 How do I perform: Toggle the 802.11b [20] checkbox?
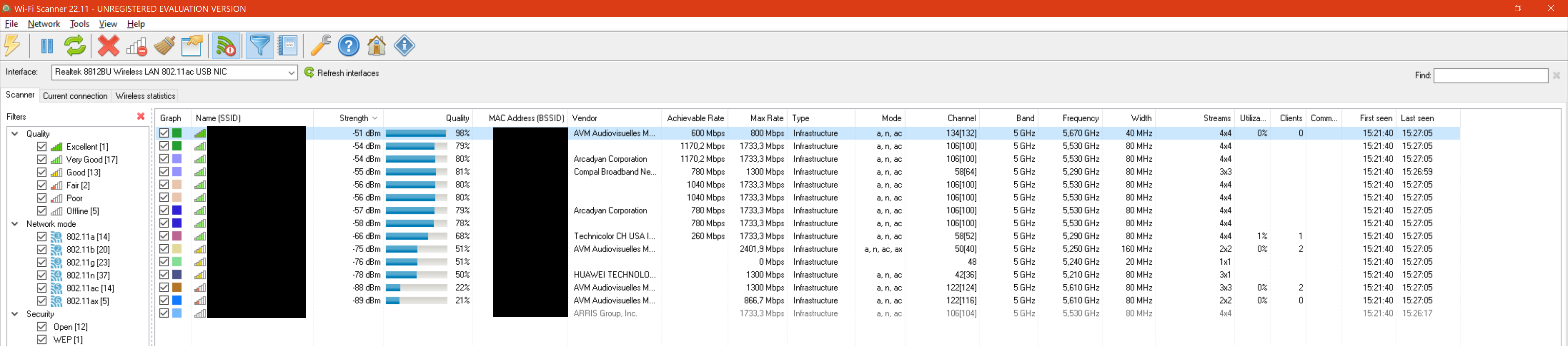click(42, 250)
